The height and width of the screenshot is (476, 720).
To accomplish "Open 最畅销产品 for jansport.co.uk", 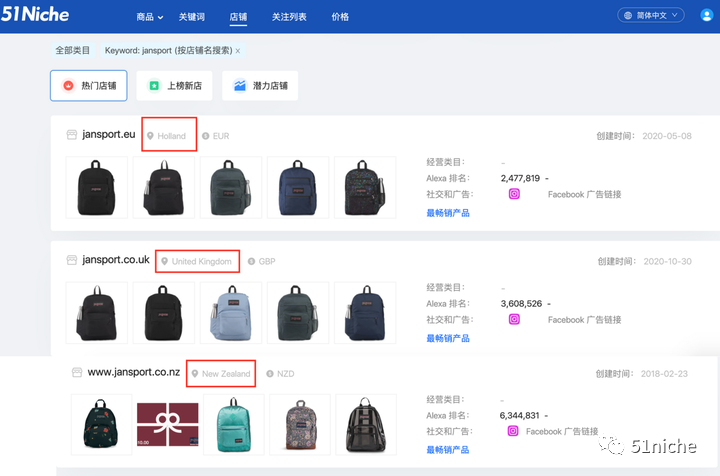I will click(448, 338).
